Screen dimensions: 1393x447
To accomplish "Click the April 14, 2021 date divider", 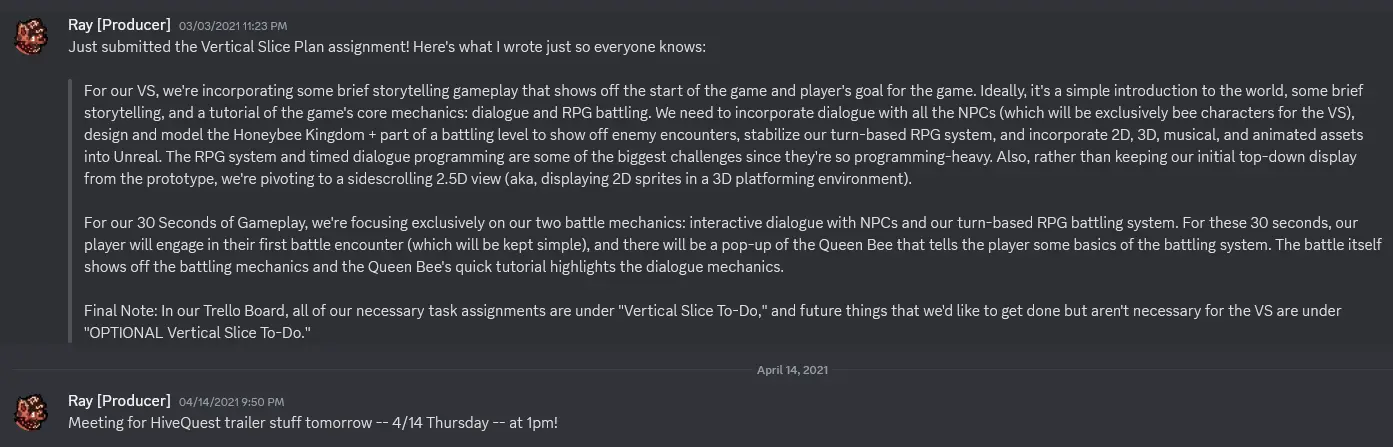I will (x=792, y=370).
